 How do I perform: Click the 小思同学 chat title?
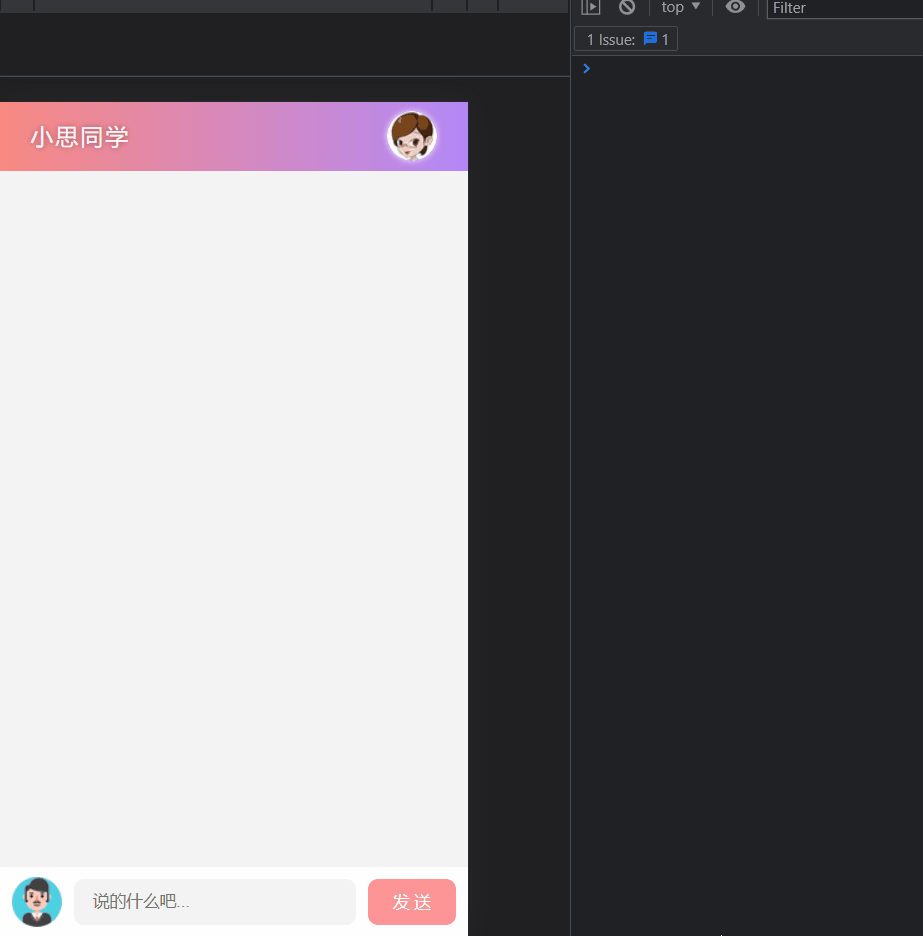[x=79, y=137]
